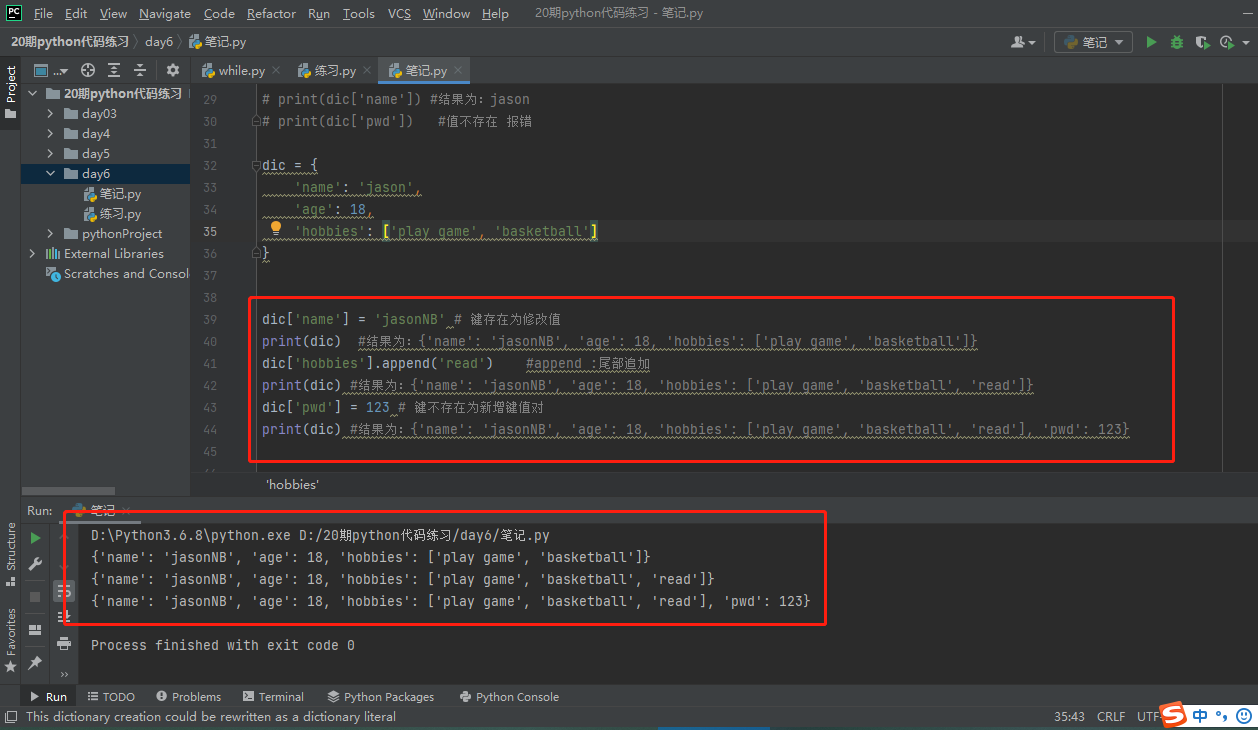Expand the day4 folder
1258x730 pixels.
point(50,133)
